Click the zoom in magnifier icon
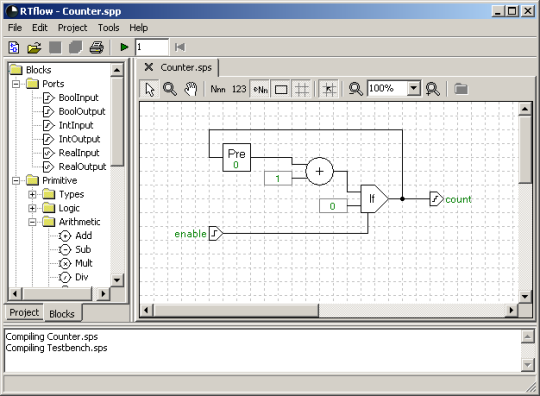Screen dimensions: 540x396 [433, 89]
